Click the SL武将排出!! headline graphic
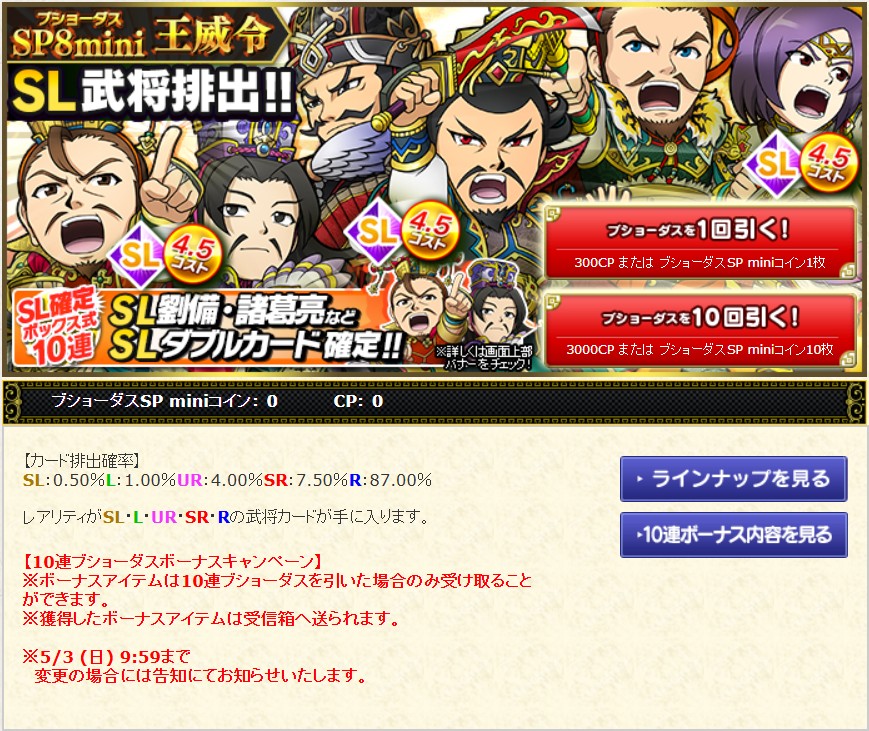The width and height of the screenshot is (869, 731). (151, 92)
